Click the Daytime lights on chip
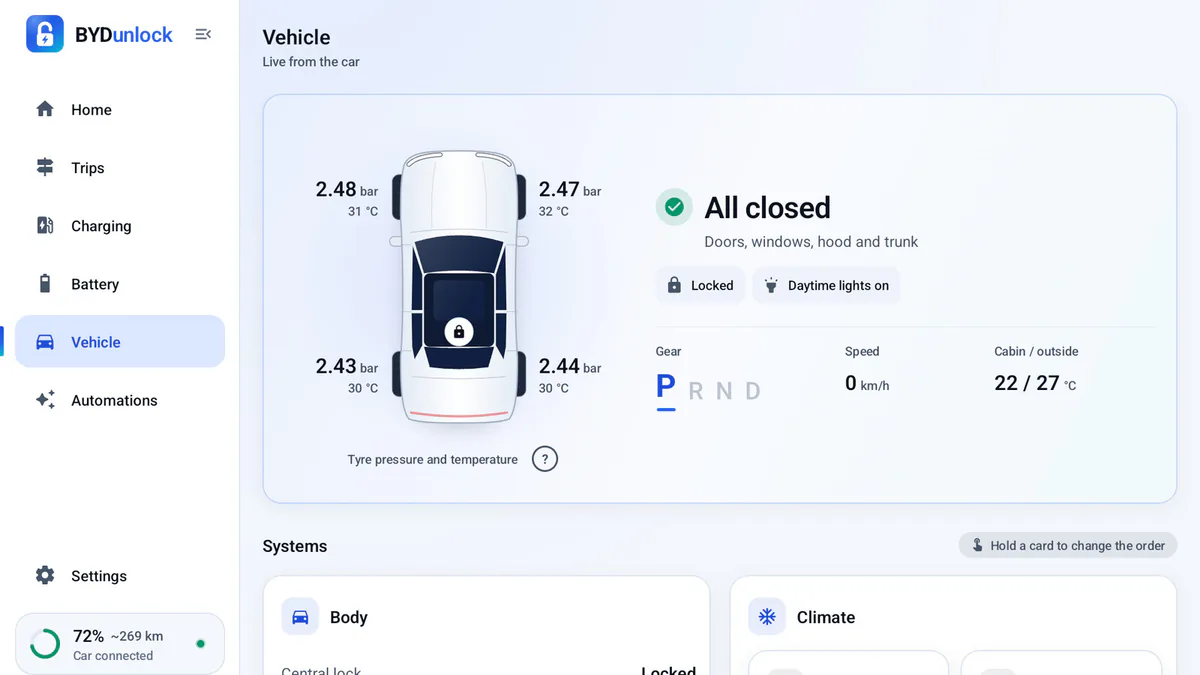The width and height of the screenshot is (1200, 675). point(826,285)
